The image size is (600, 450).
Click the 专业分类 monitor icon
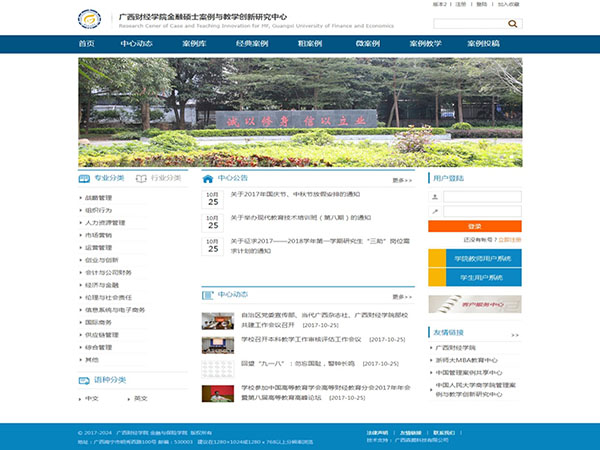click(x=85, y=178)
